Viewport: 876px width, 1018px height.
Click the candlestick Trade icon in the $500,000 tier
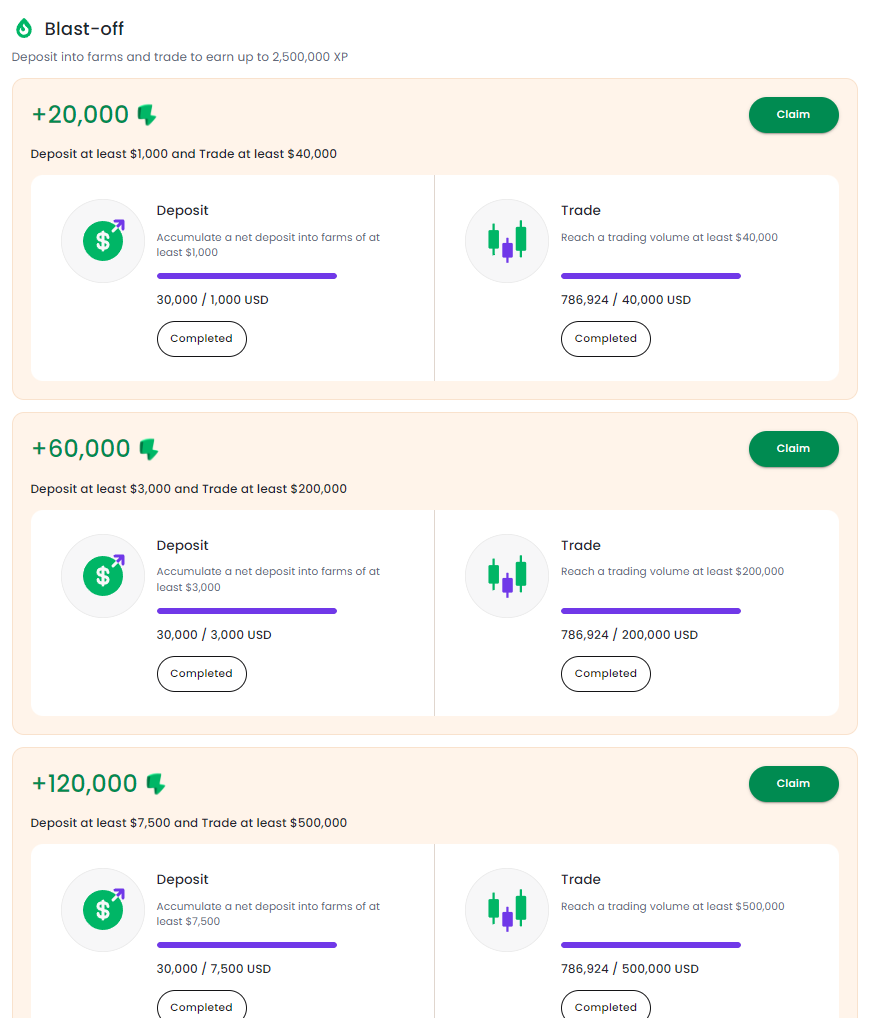tap(507, 909)
